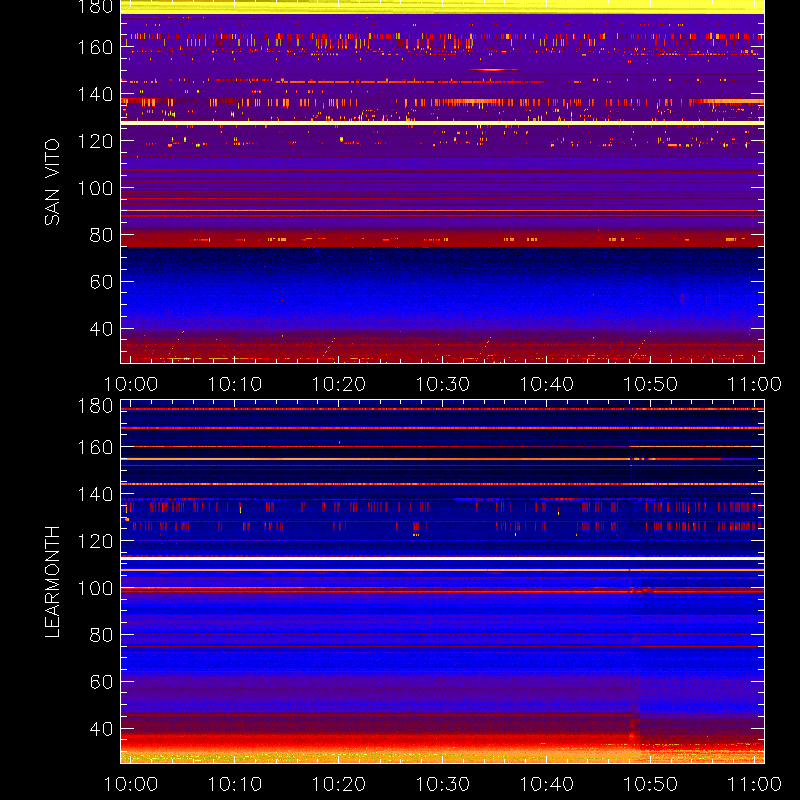Screen dimensions: 800x800
Task: Pick the 100 frequency tick on Learmonth axis
Action: click(95, 588)
